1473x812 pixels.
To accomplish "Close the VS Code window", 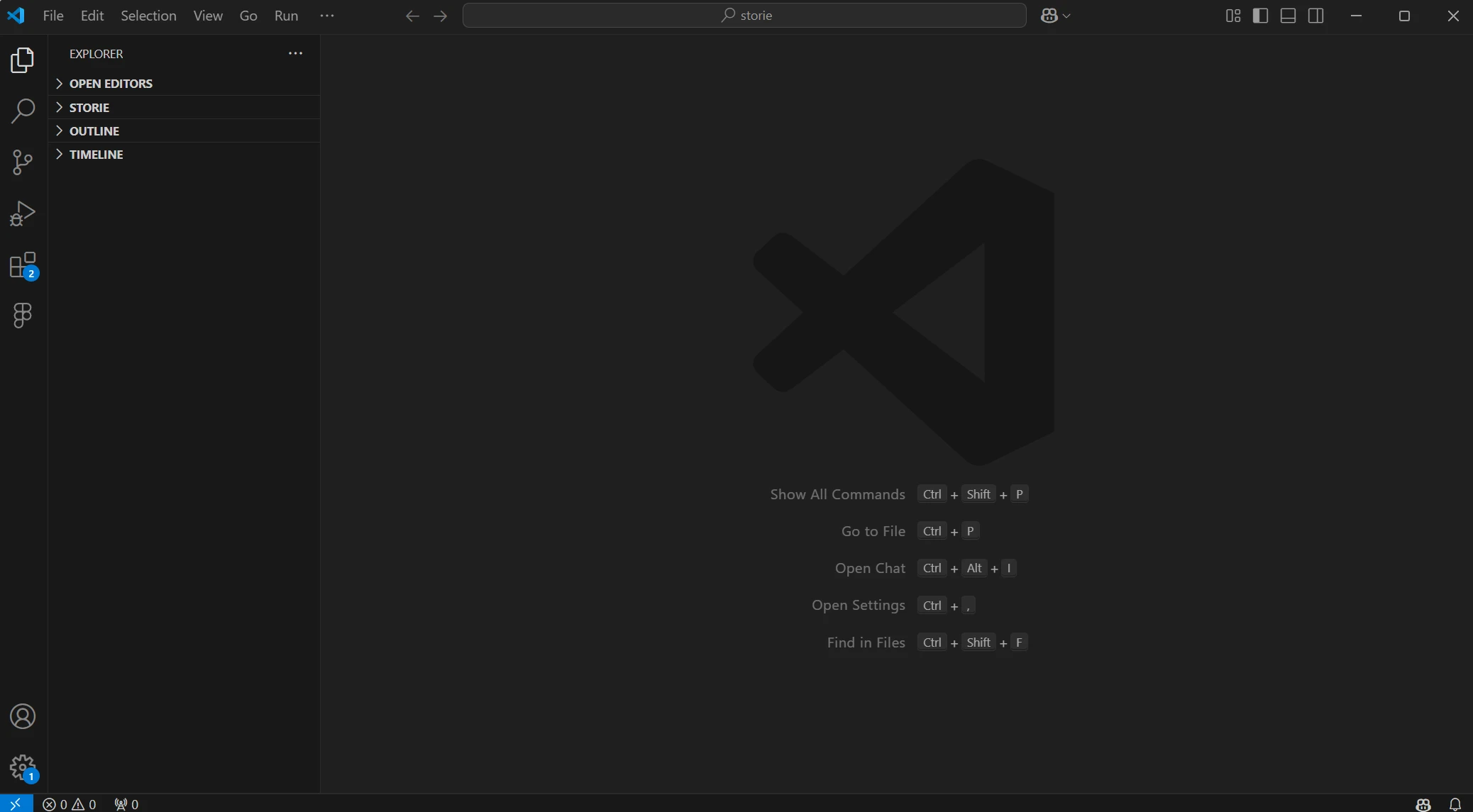I will click(x=1452, y=16).
